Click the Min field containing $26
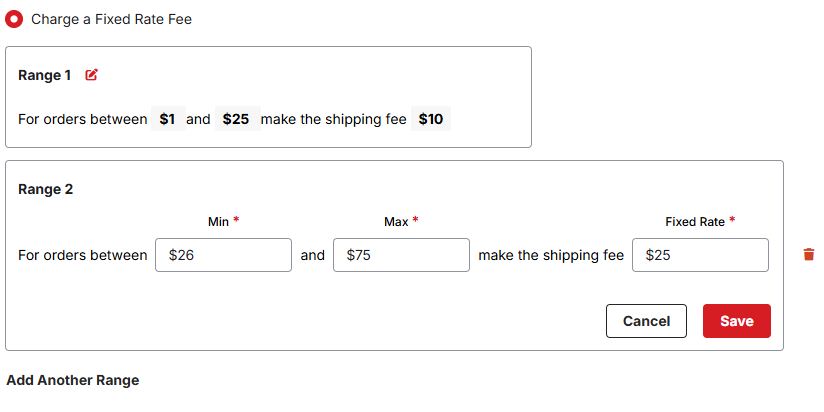Viewport: 824px width, 412px height. point(224,255)
